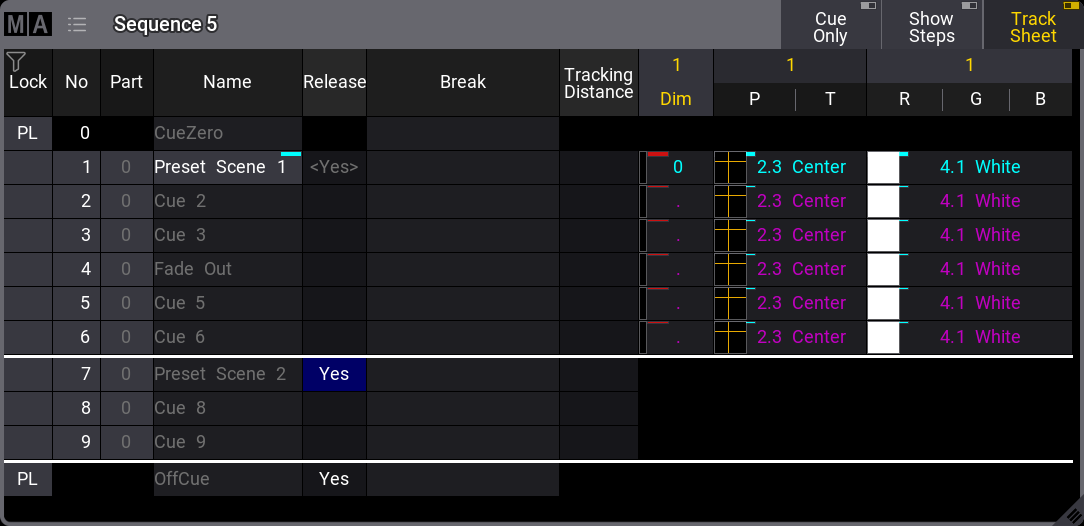Image resolution: width=1084 pixels, height=526 pixels.
Task: Disable the Track Sheet toggle
Action: pyautogui.click(x=1033, y=26)
